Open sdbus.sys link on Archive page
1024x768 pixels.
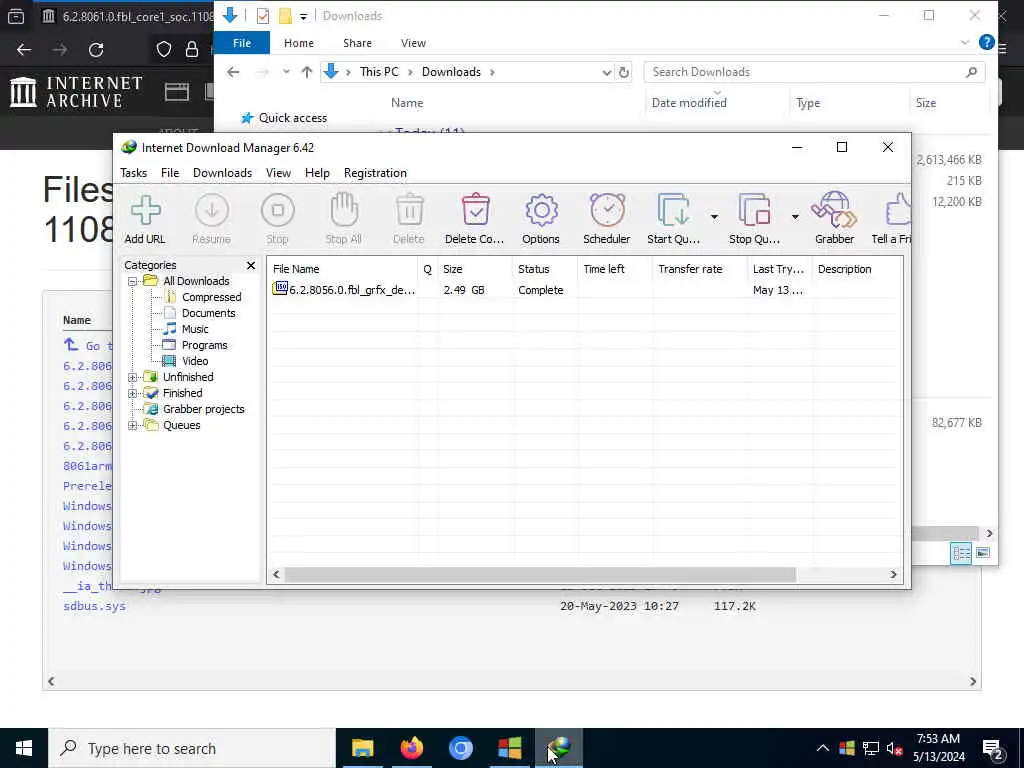coord(95,606)
